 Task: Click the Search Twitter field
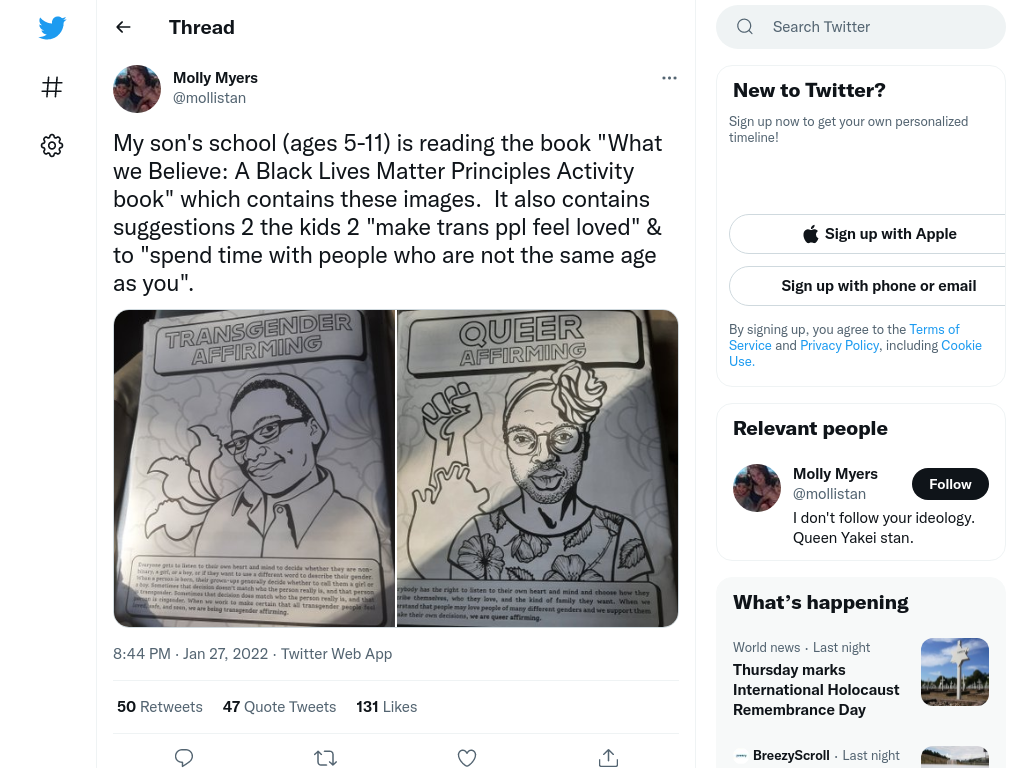861,27
